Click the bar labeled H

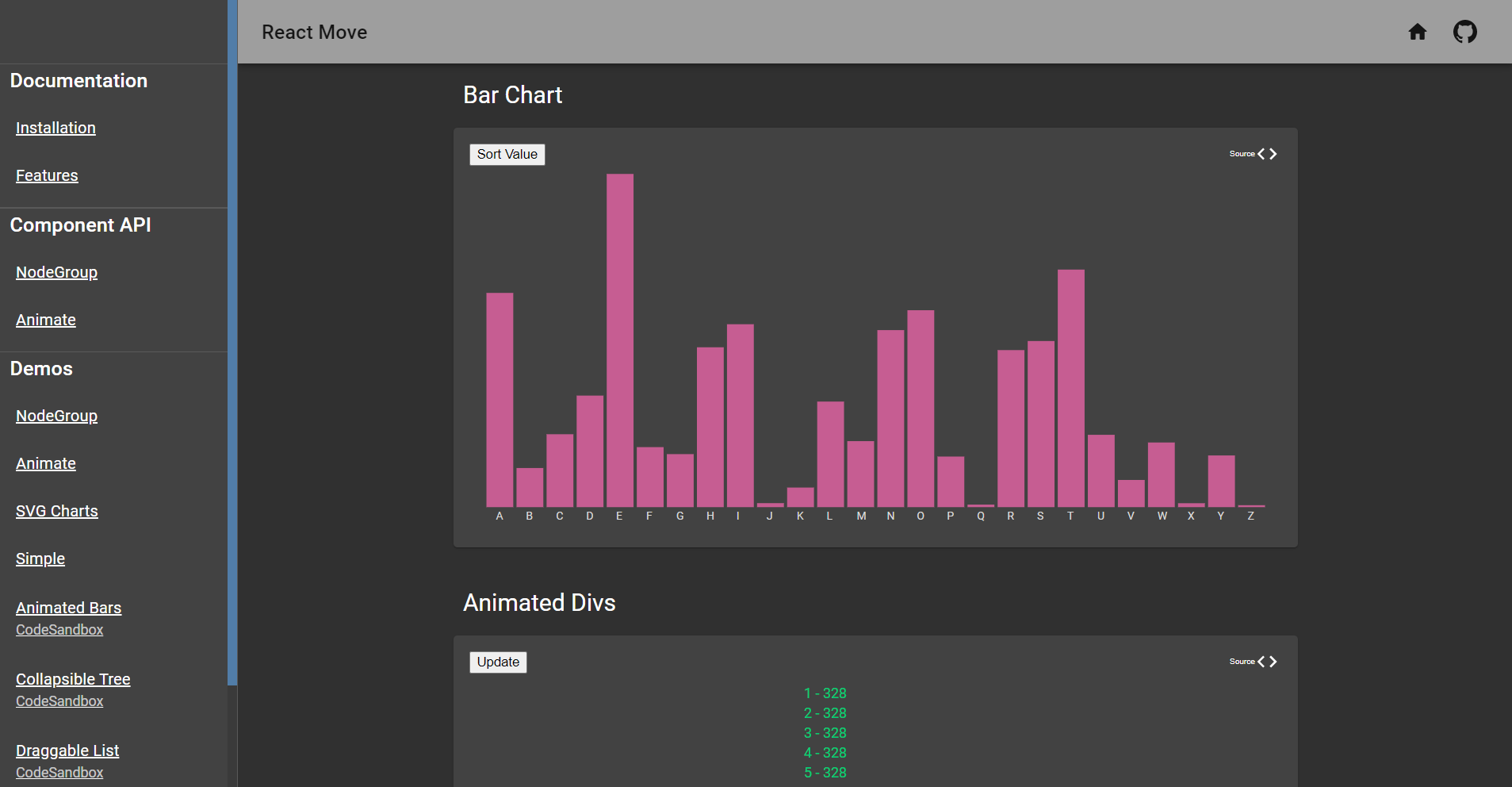coord(710,427)
